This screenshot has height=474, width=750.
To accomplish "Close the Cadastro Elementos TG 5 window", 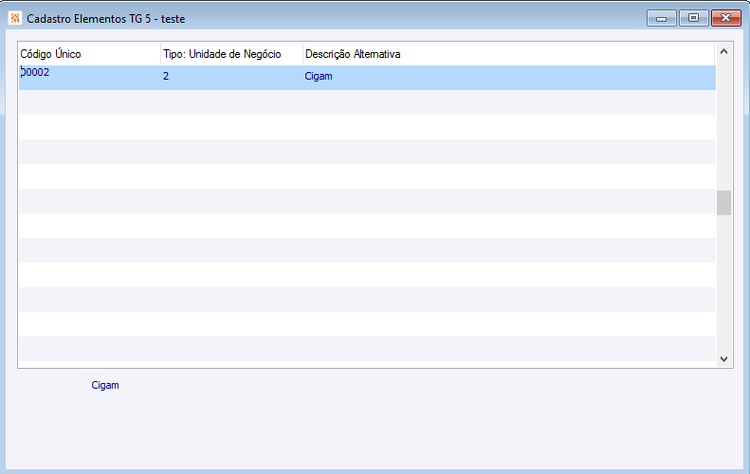I will pos(726,18).
